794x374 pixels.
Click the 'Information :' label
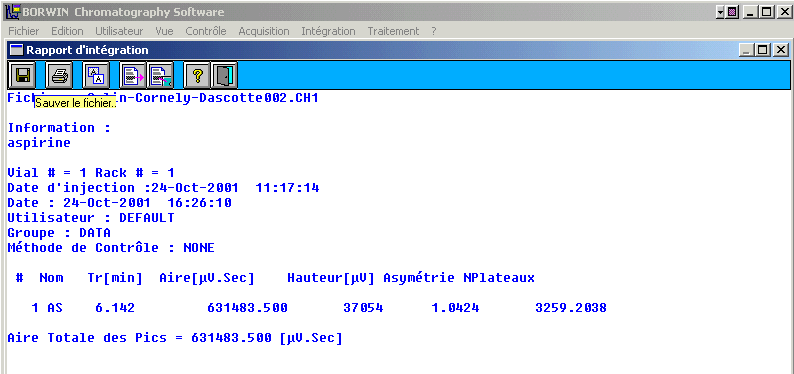59,128
